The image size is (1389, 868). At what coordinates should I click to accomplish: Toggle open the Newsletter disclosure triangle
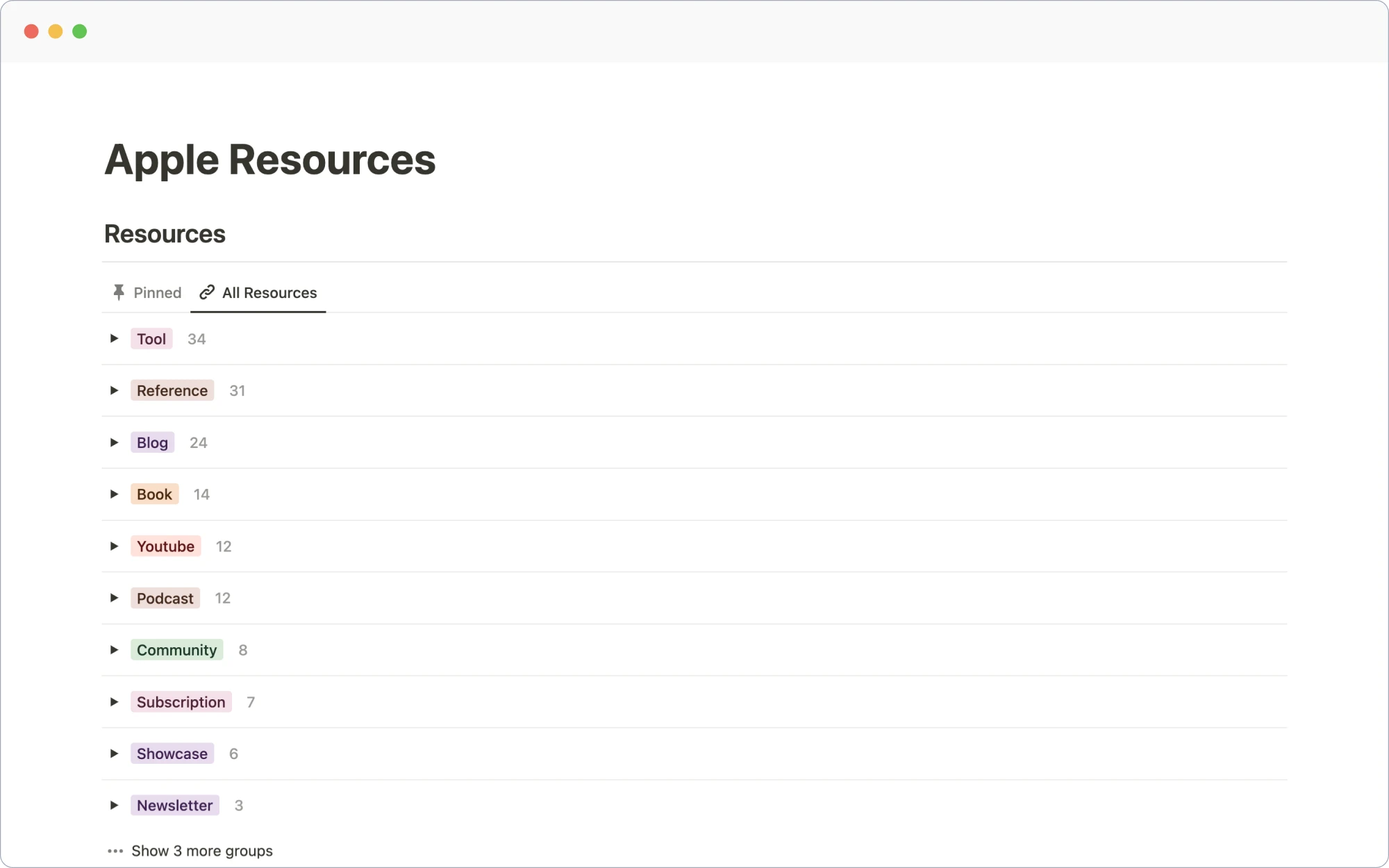click(113, 805)
